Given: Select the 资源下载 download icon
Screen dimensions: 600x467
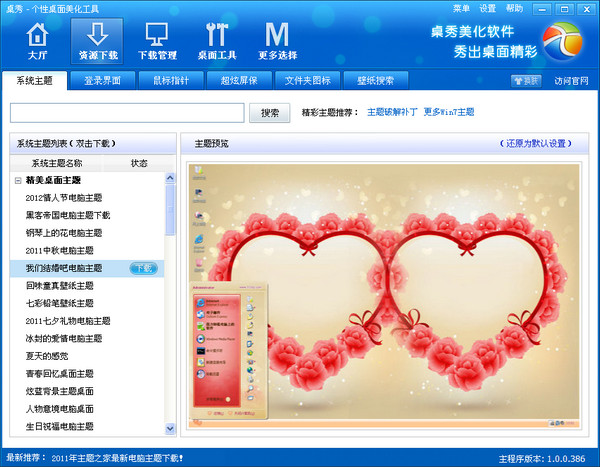Looking at the screenshot, I should click(97, 41).
